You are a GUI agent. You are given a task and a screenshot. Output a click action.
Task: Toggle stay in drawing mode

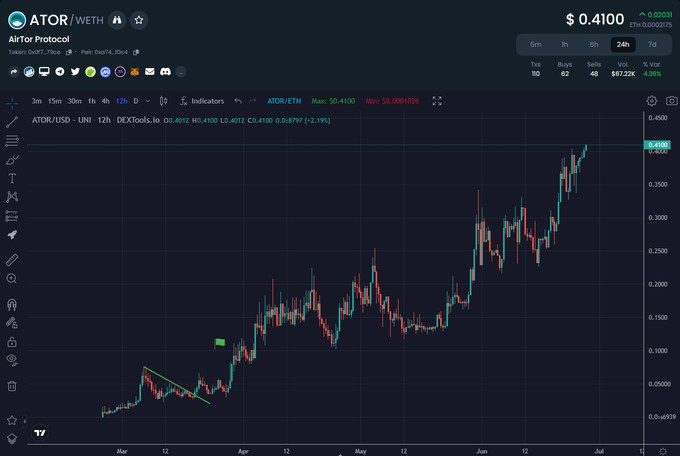tap(12, 323)
